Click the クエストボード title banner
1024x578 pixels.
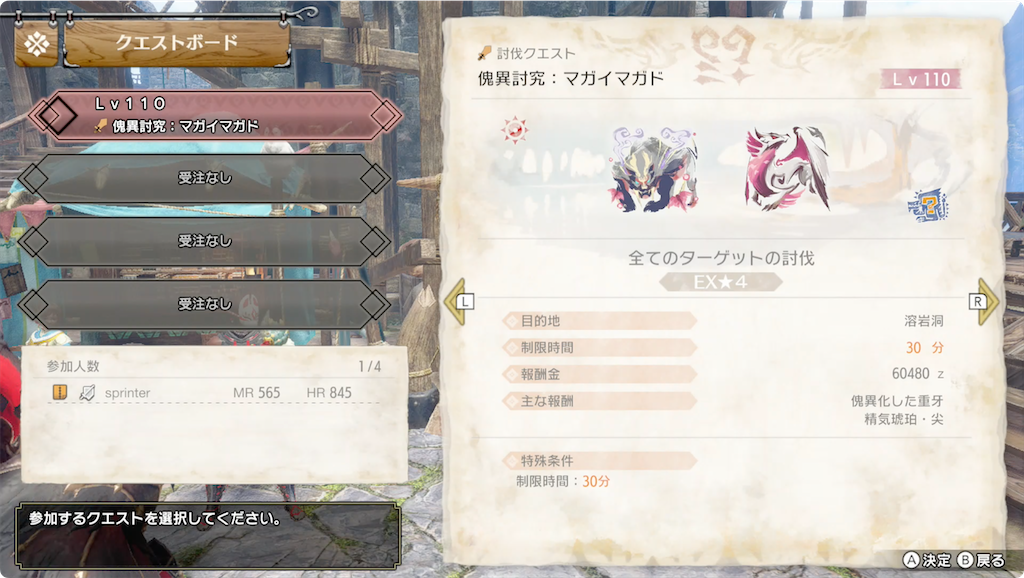click(176, 43)
